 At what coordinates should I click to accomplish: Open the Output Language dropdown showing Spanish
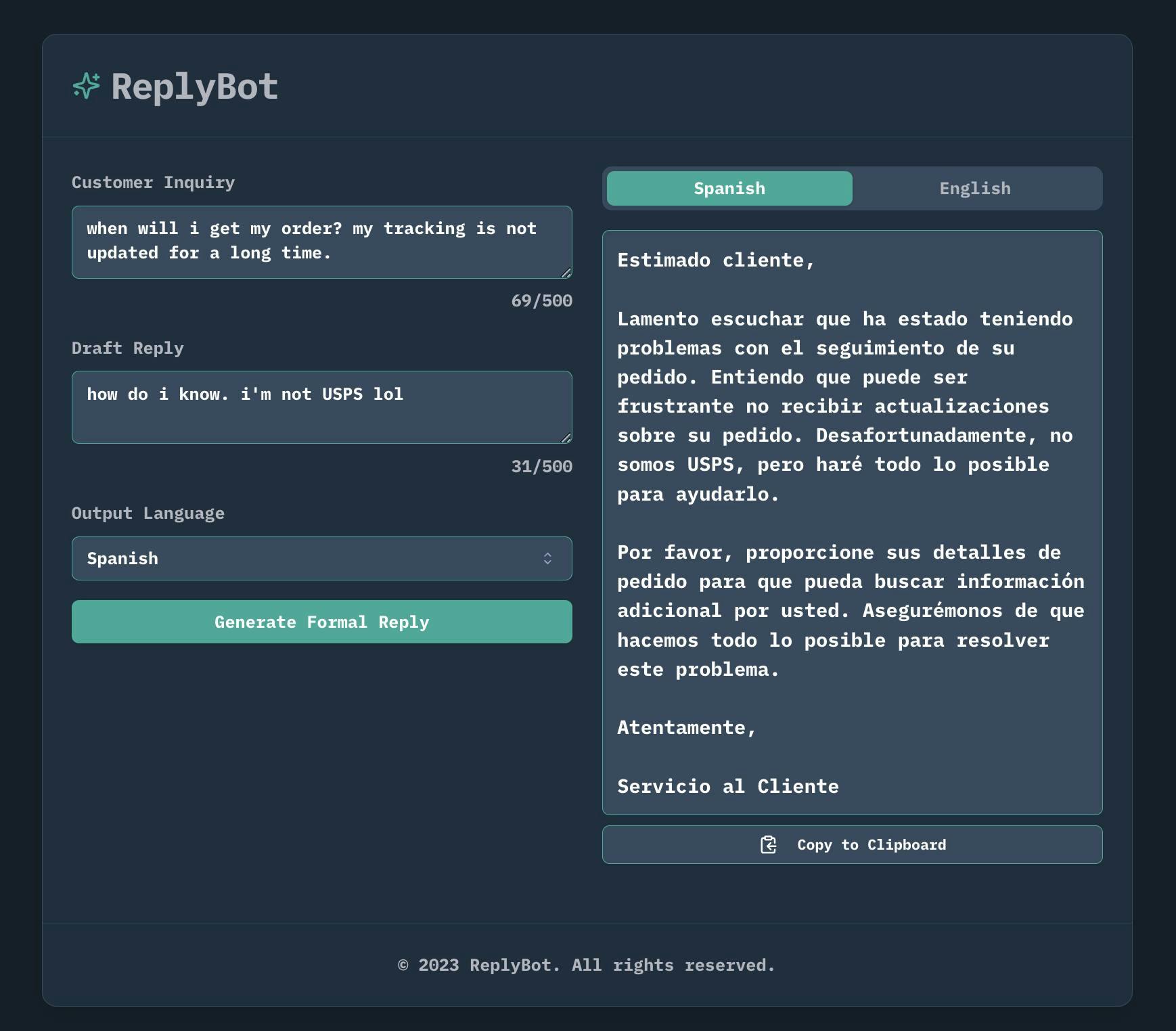click(321, 558)
